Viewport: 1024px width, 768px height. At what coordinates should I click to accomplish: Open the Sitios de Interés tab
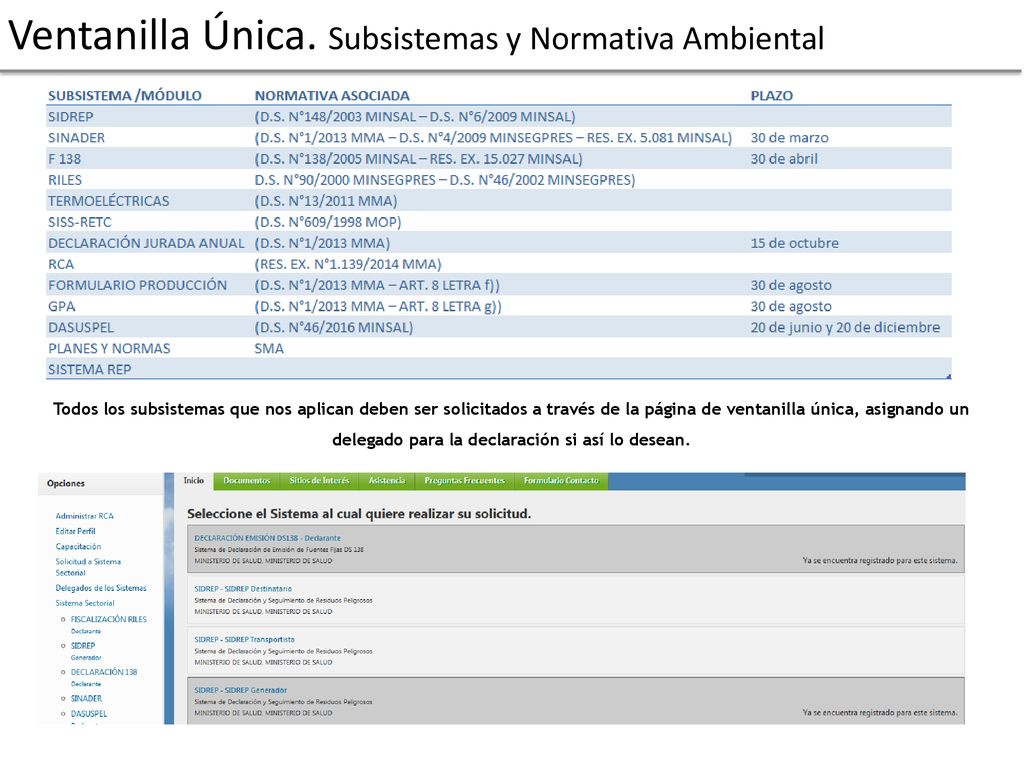(x=319, y=481)
